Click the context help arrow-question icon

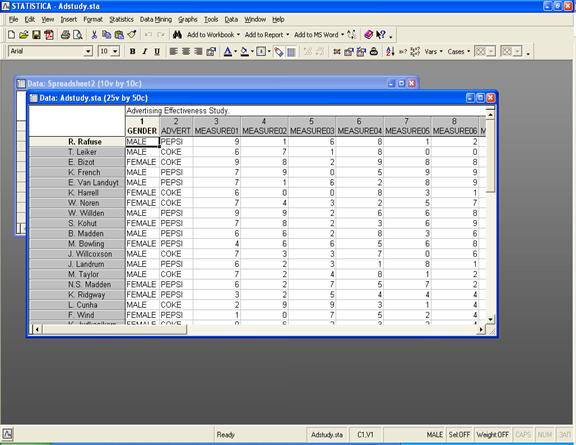pyautogui.click(x=381, y=35)
